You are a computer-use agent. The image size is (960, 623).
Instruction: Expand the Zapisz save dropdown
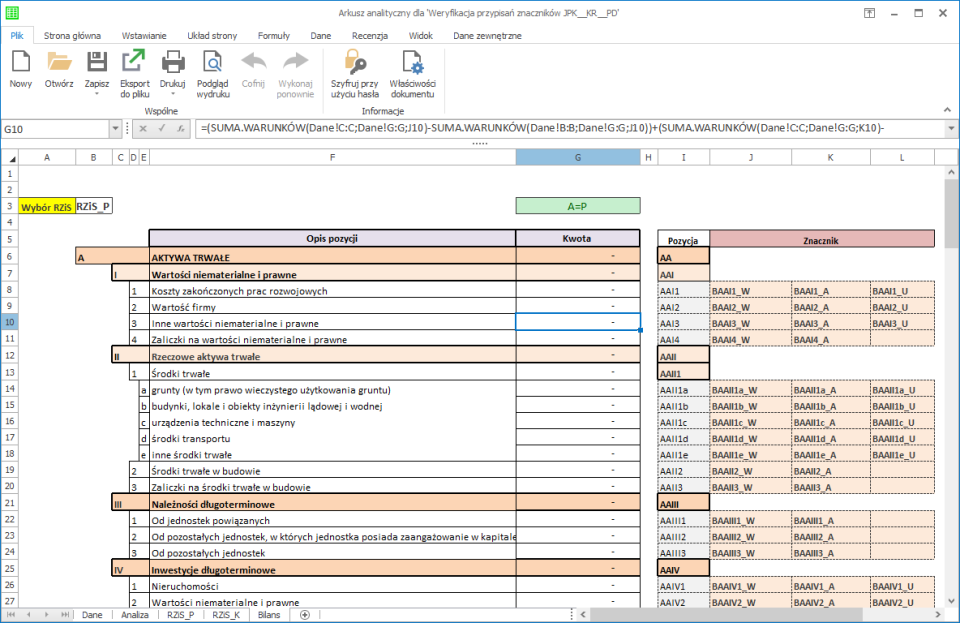(x=97, y=95)
